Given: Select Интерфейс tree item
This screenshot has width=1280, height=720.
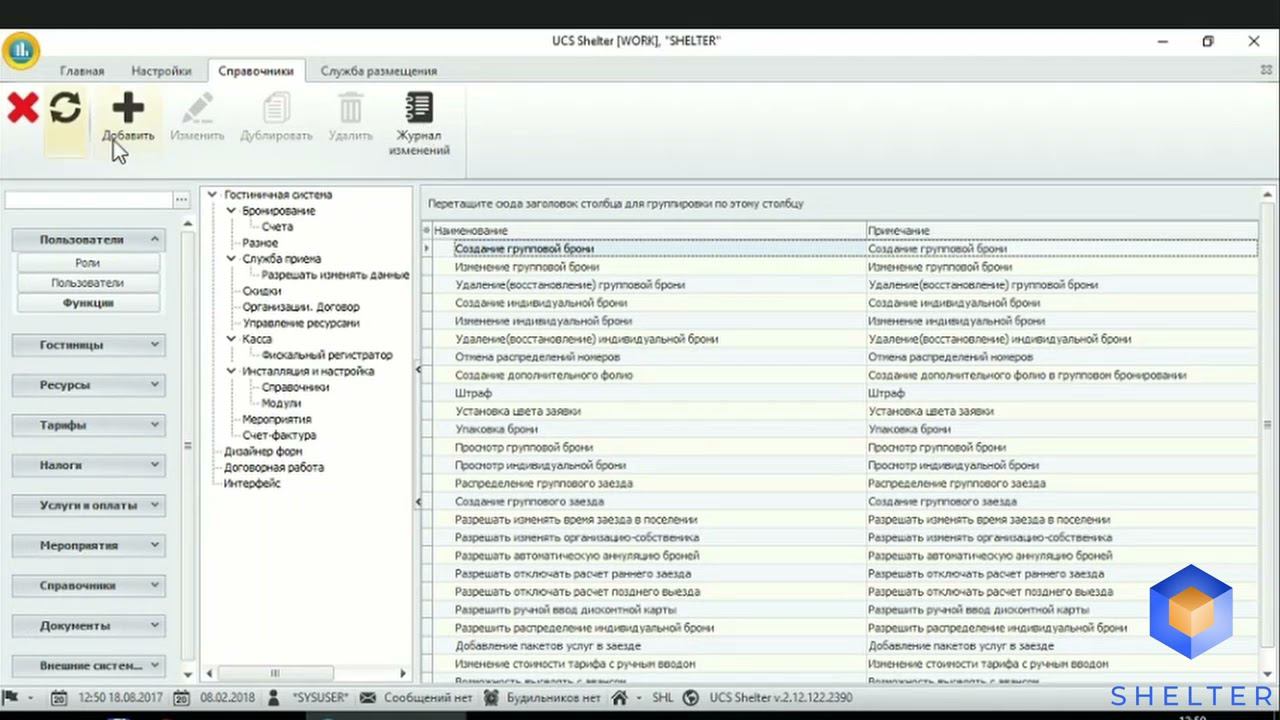Looking at the screenshot, I should point(252,483).
